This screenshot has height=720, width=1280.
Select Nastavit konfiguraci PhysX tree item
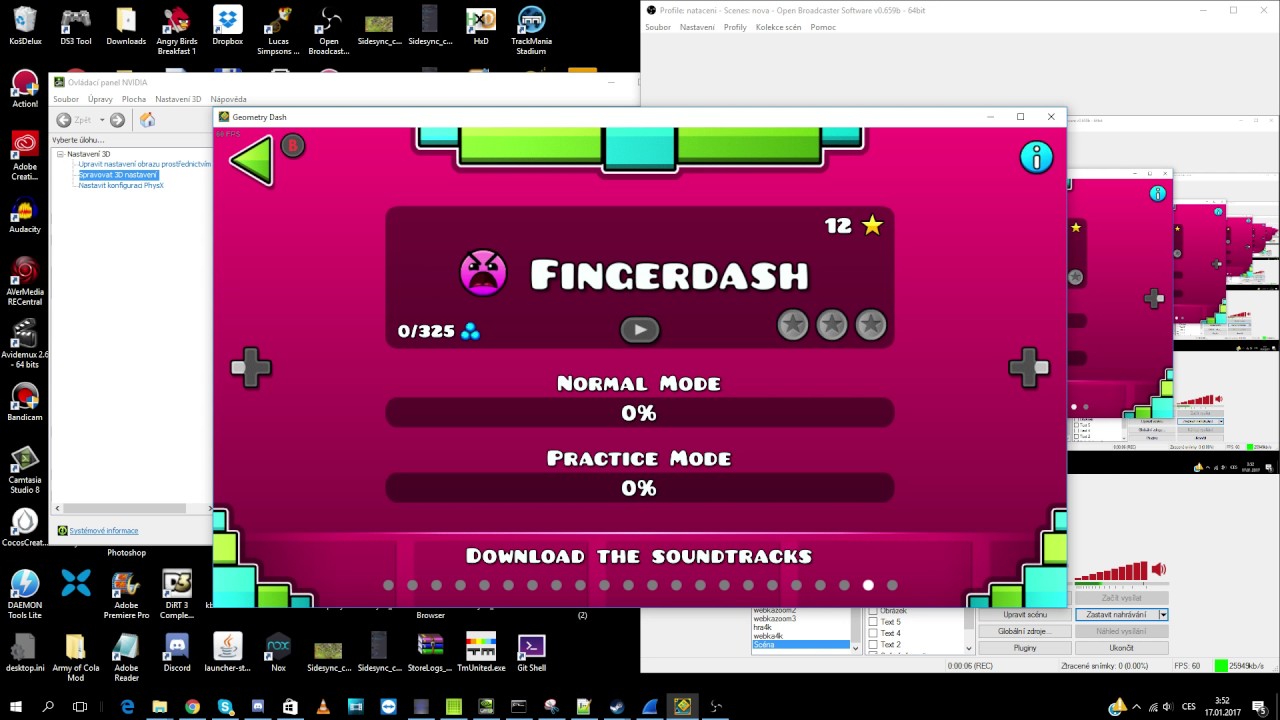click(121, 185)
